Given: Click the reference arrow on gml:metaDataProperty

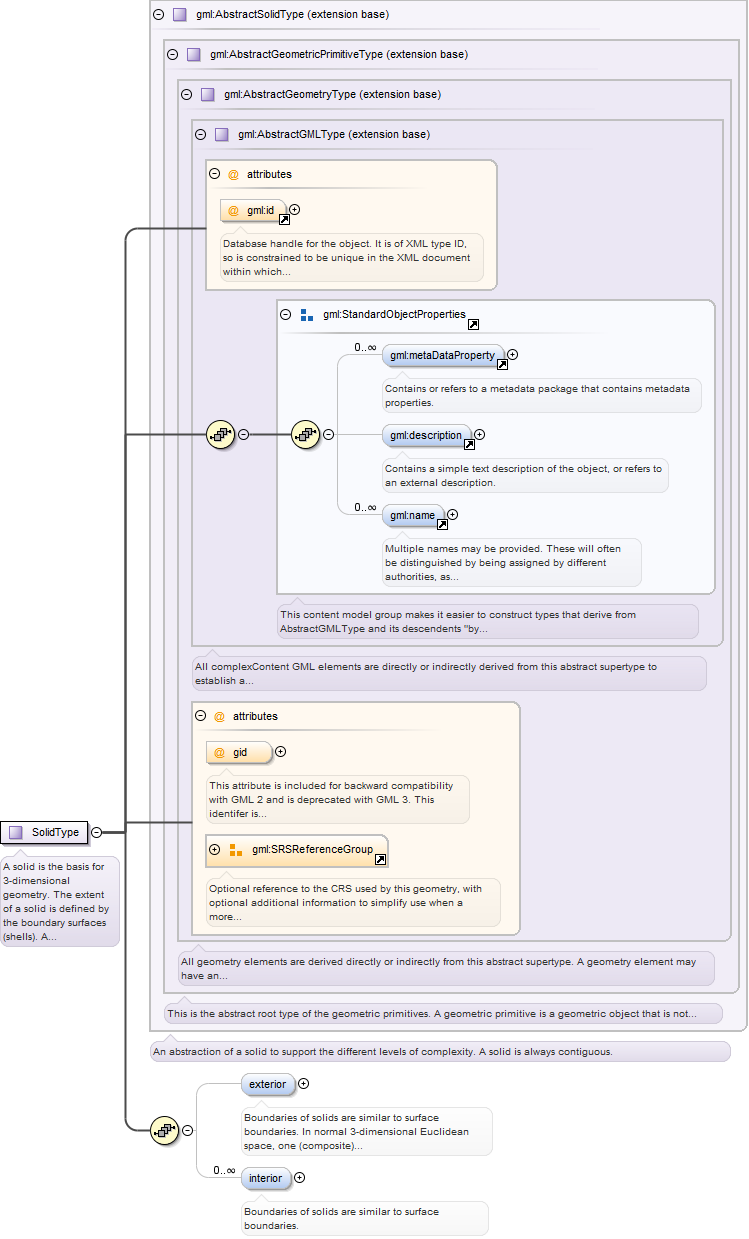Looking at the screenshot, I should point(502,365).
